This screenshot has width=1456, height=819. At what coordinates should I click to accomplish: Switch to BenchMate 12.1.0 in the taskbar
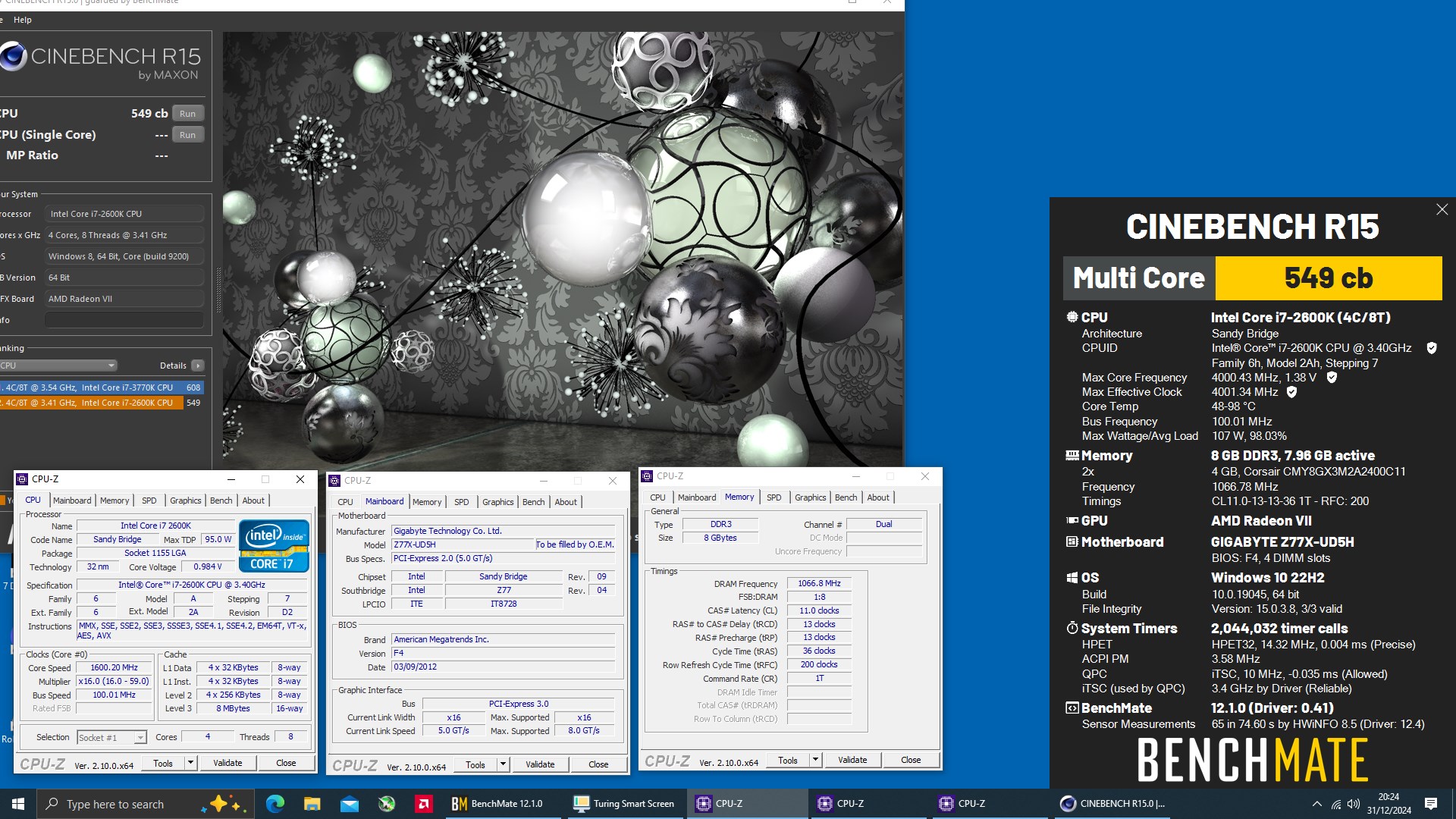point(502,804)
